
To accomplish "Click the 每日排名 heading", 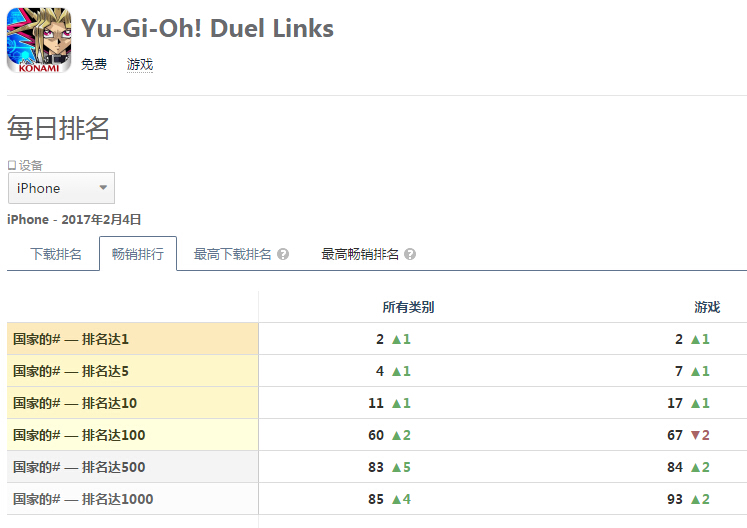I will tap(58, 128).
